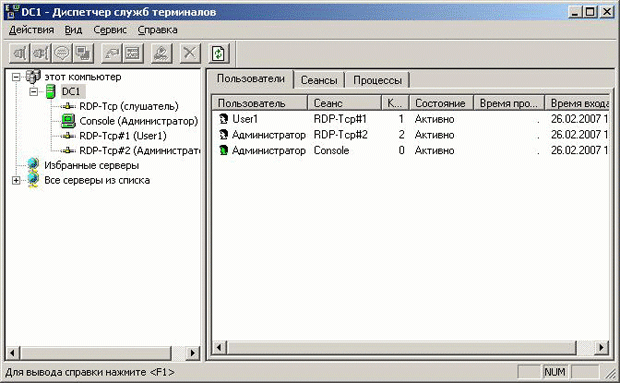Click the session Status toolbar icon
Viewport: 620px width, 383px height.
(133, 53)
